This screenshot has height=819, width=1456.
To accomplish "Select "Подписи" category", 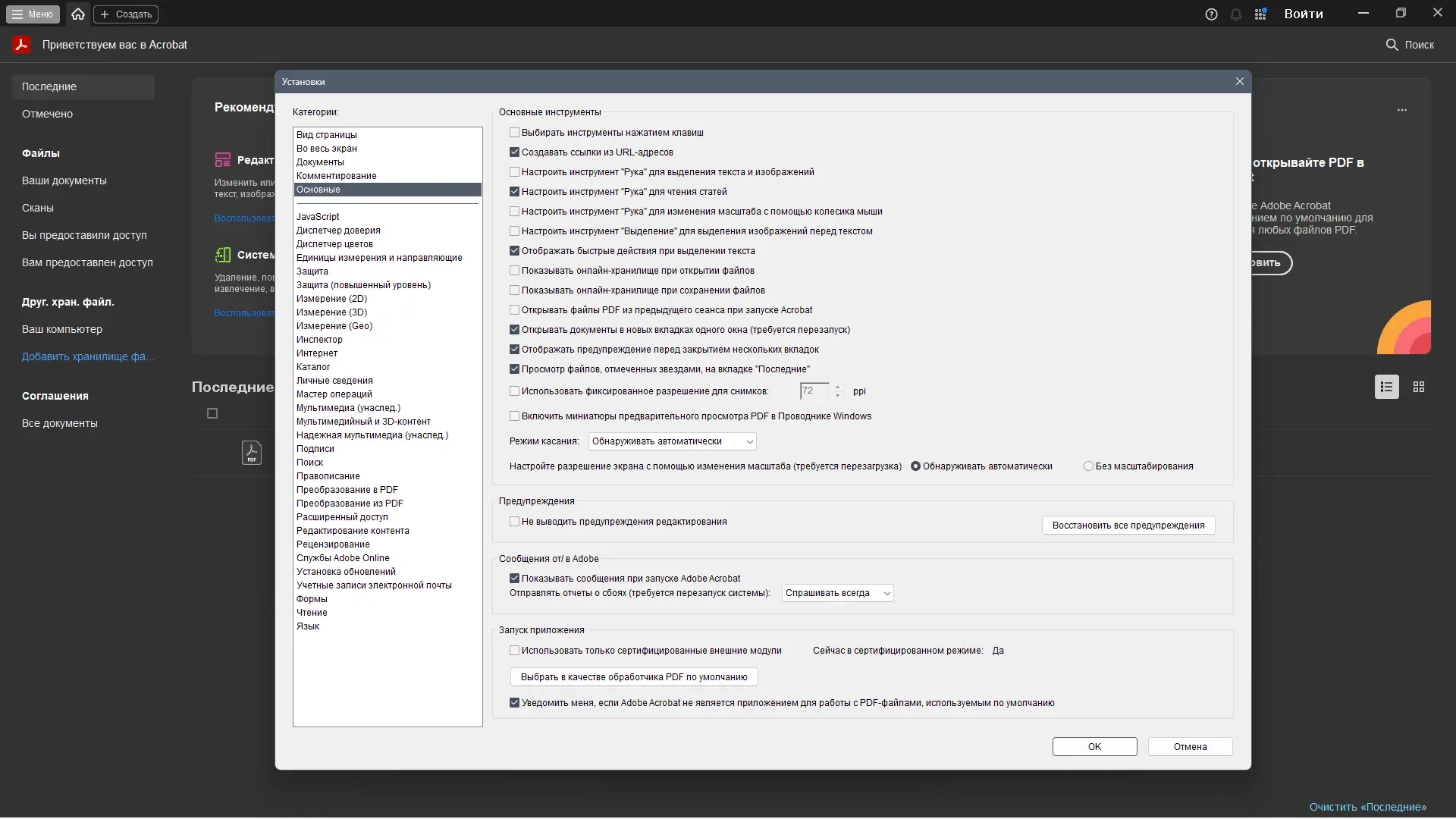I will click(x=315, y=449).
